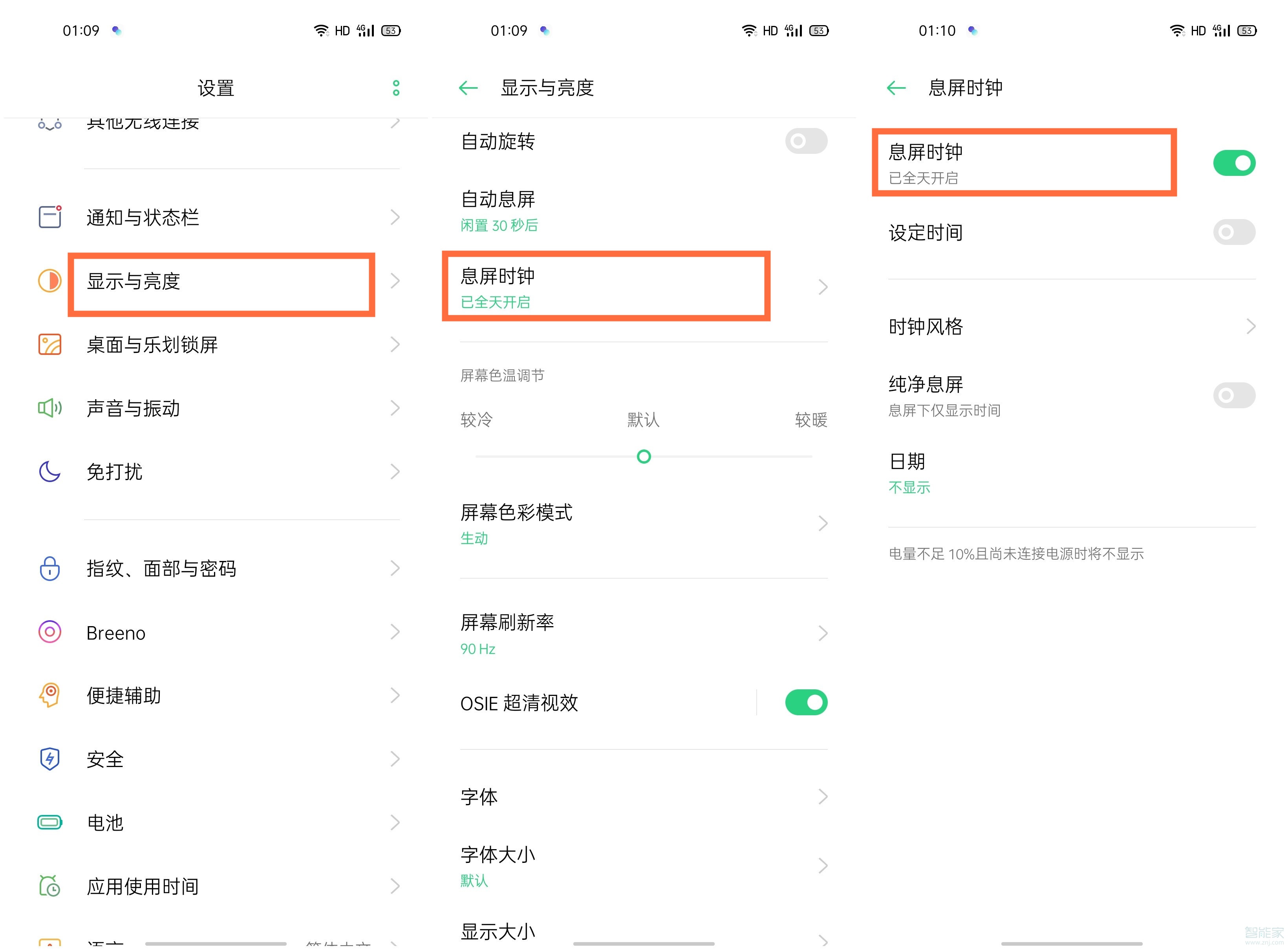Viewport: 1288px width, 950px height.
Task: Select the 电池 battery icon
Action: (x=49, y=822)
